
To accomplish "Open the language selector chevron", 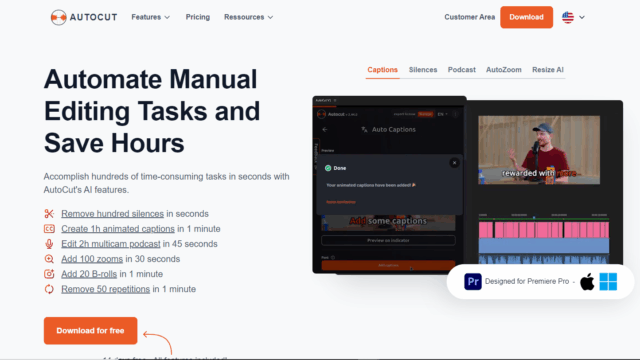I will pyautogui.click(x=582, y=17).
